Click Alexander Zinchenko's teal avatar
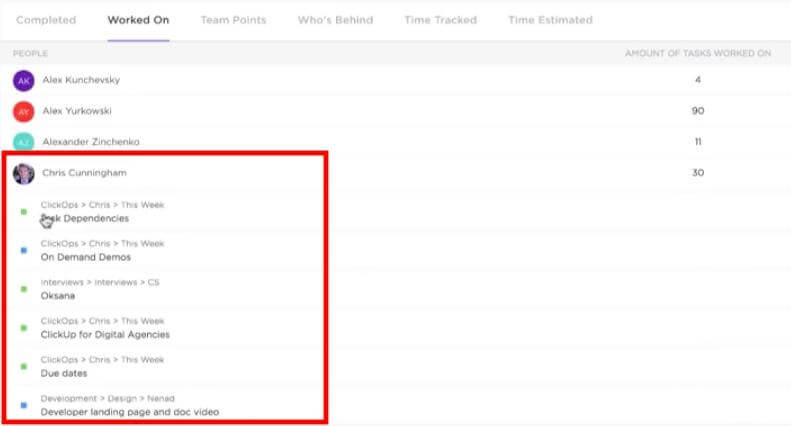This screenshot has height=426, width=791. coord(23,142)
